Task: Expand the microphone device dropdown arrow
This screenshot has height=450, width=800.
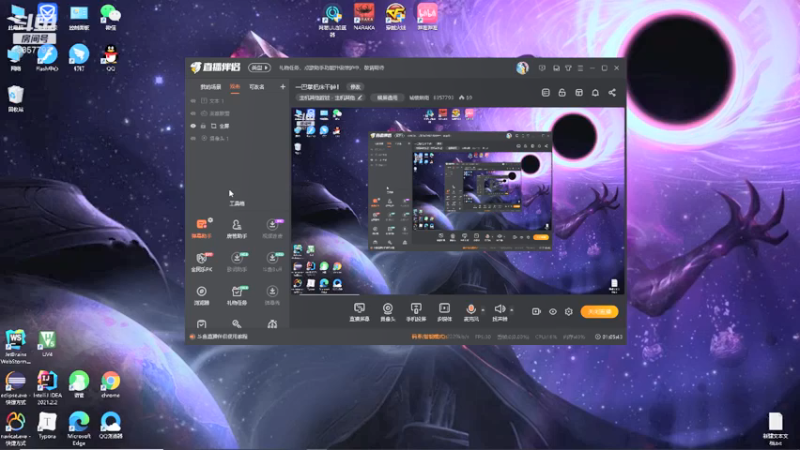Action: [x=483, y=310]
